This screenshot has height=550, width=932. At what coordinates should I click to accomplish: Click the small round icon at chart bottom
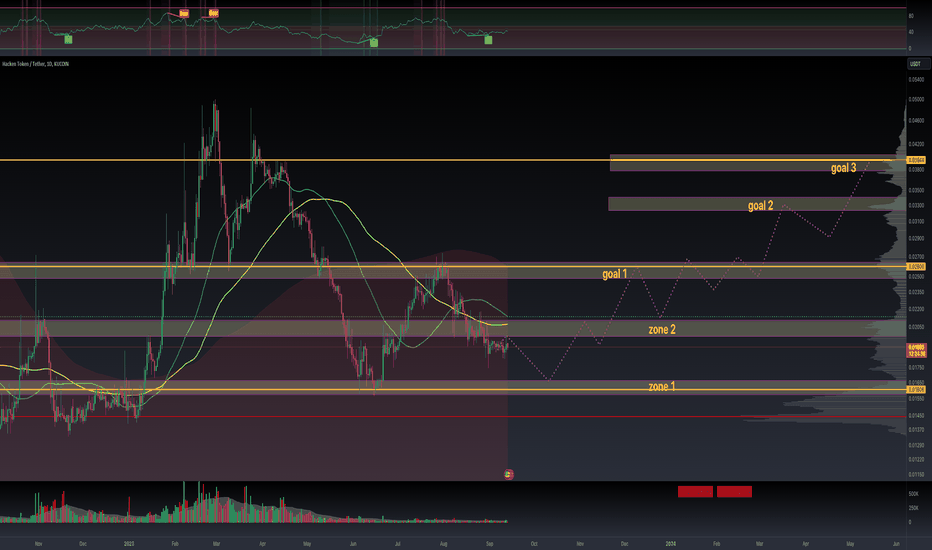508,474
